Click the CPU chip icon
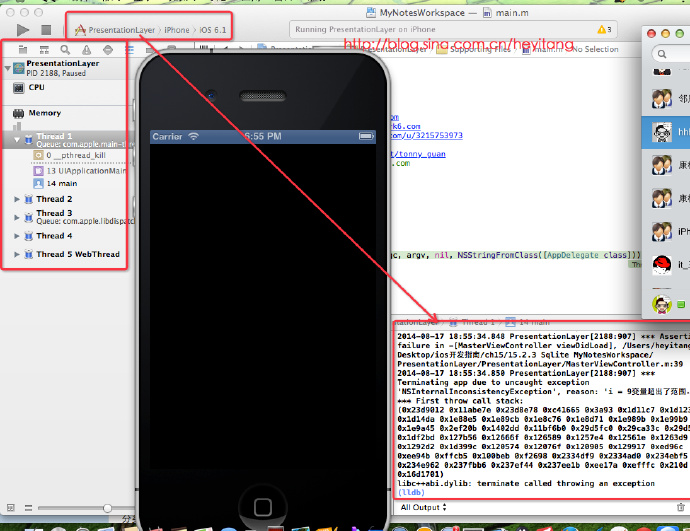Viewport: 690px width, 531px height. (18, 88)
